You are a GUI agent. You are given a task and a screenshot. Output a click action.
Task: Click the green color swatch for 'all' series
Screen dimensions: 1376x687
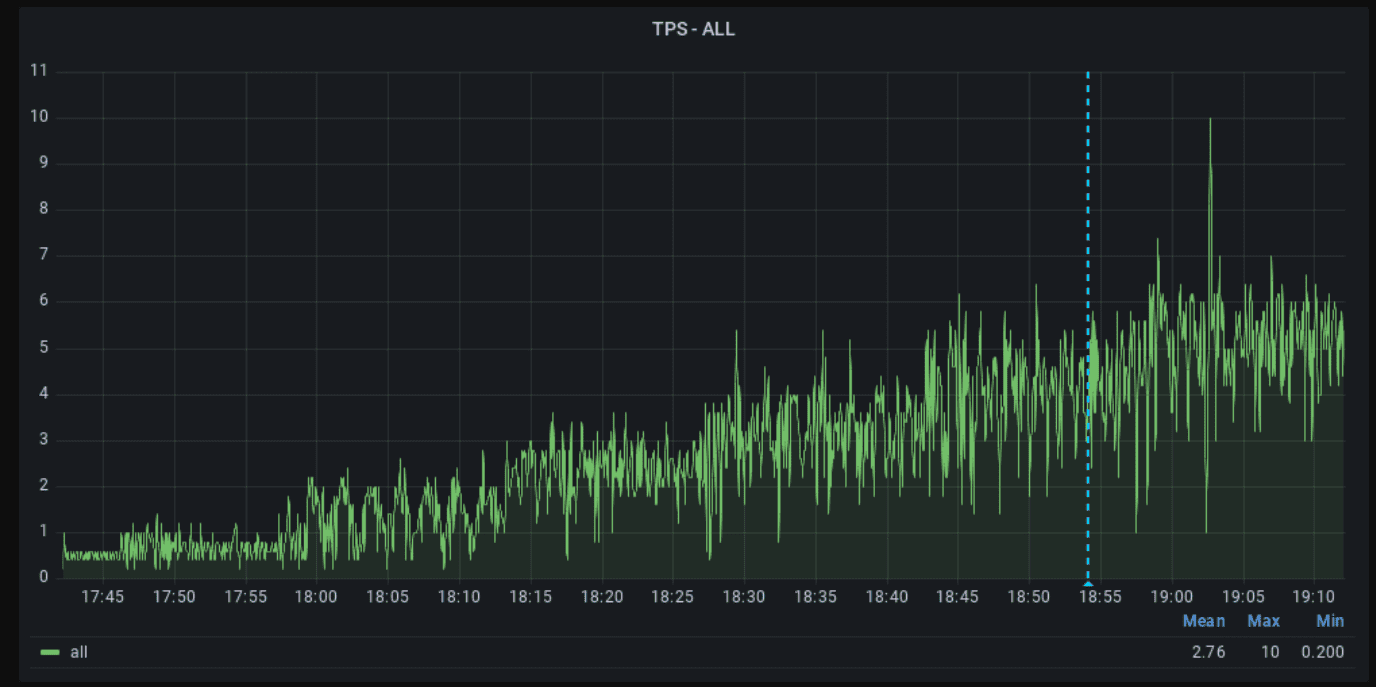coord(50,652)
